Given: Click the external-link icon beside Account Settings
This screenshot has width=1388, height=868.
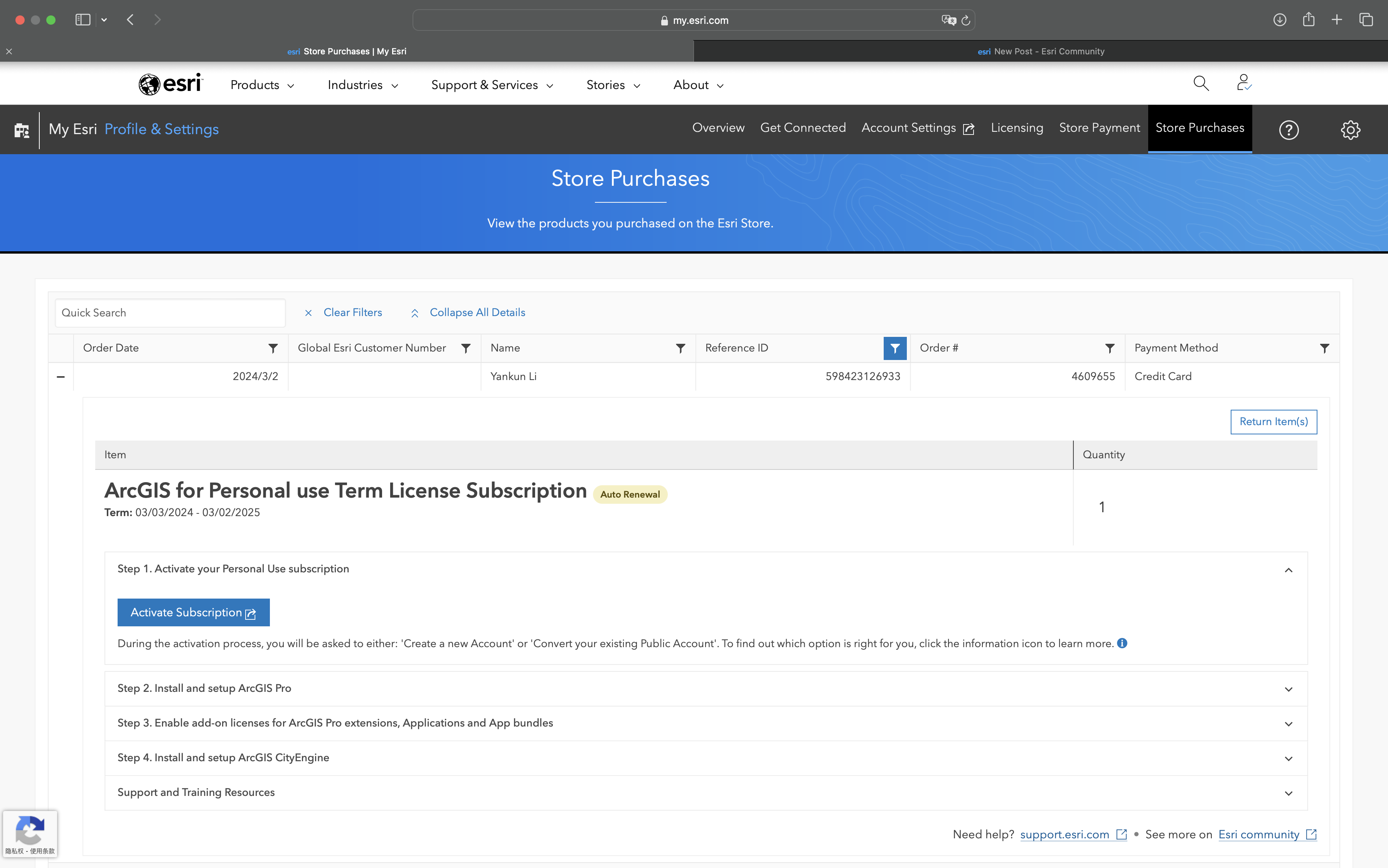Looking at the screenshot, I should point(968,129).
